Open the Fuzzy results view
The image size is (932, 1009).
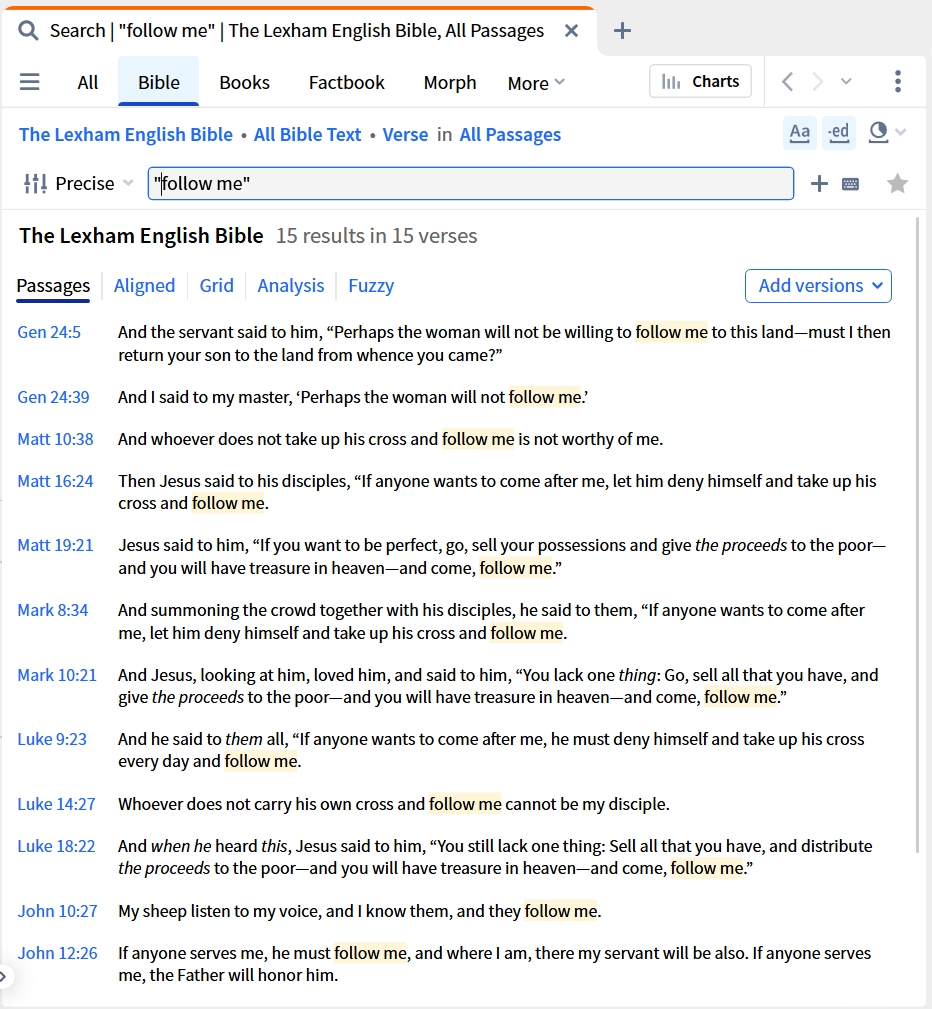(x=371, y=285)
